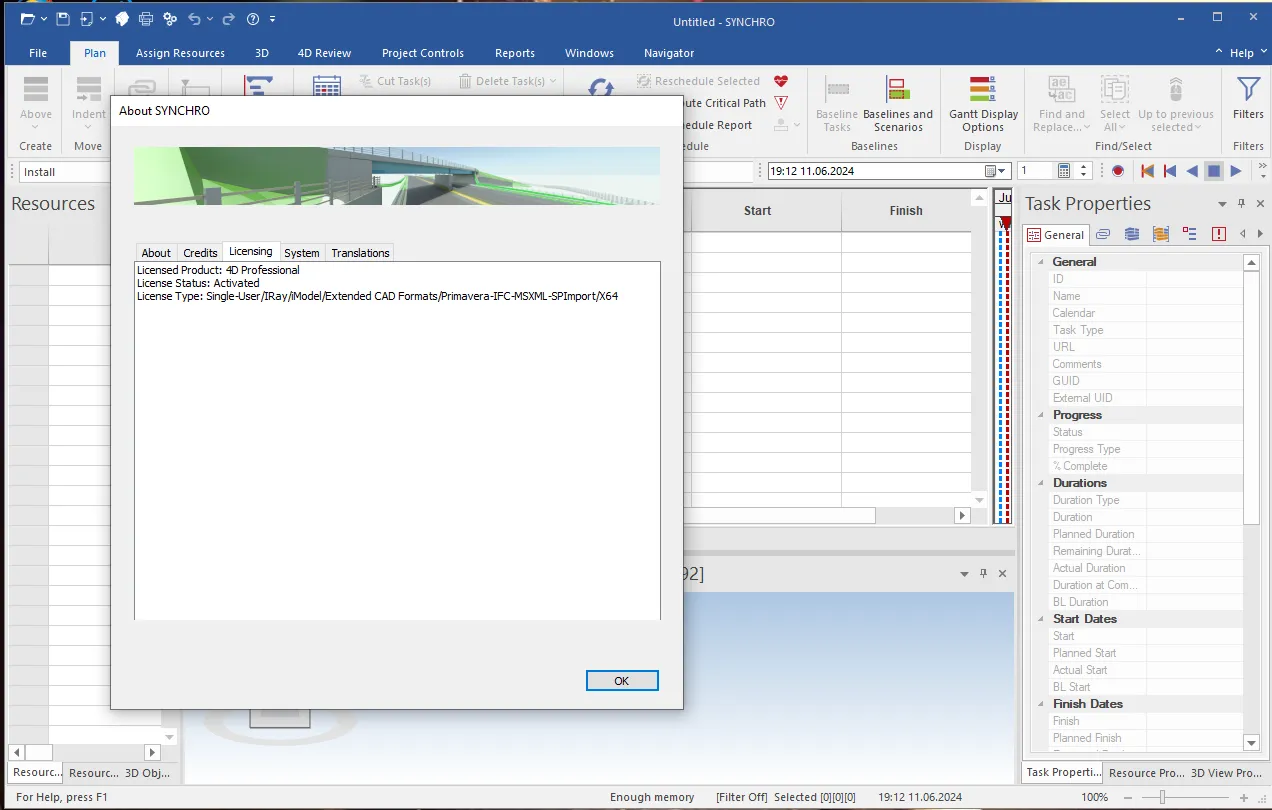Click the red exclamation icon tab in Task Properties

(x=1219, y=234)
